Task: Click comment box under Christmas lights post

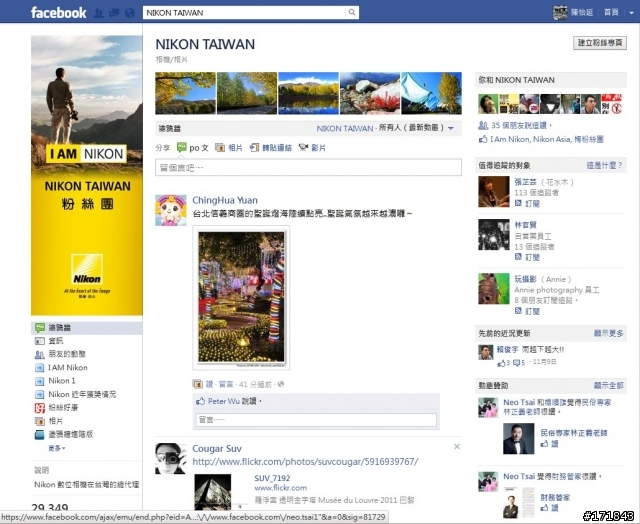Action: pyautogui.click(x=316, y=420)
